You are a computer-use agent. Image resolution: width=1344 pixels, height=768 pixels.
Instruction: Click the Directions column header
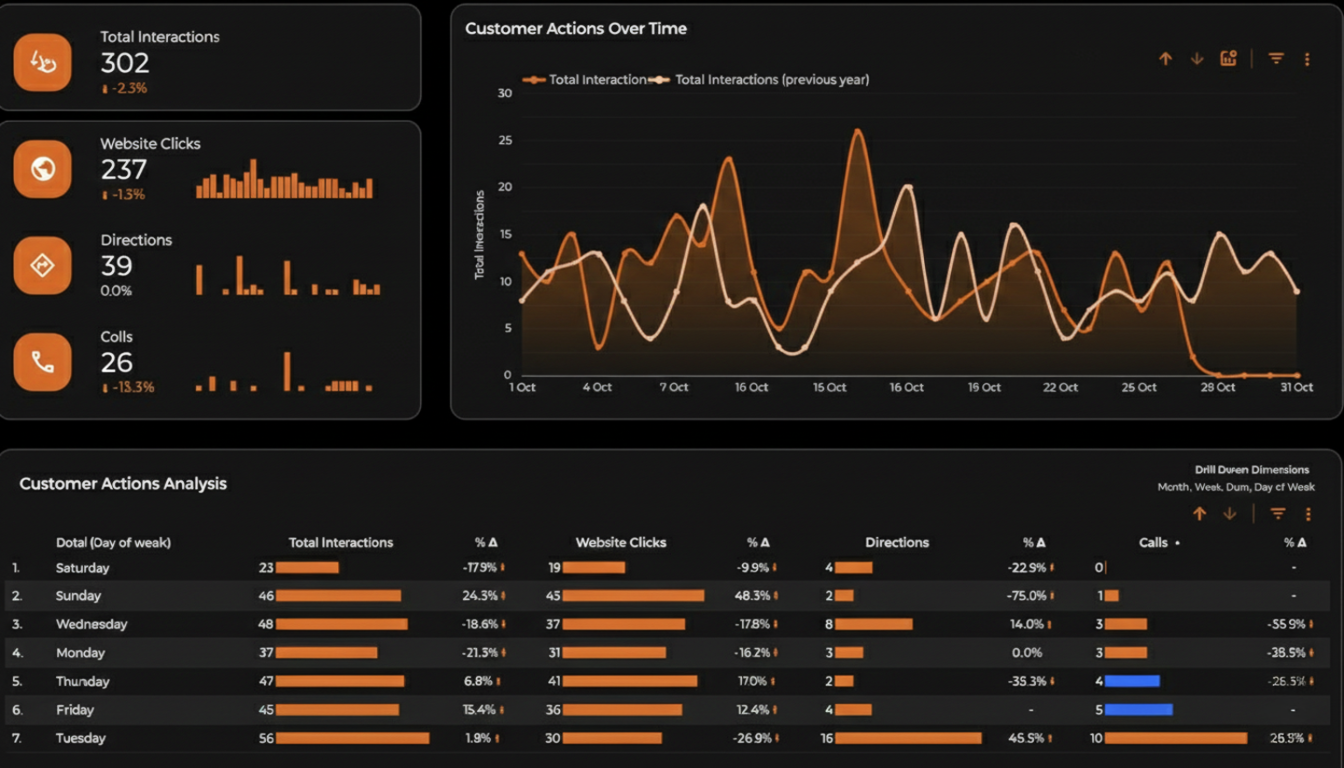(896, 543)
